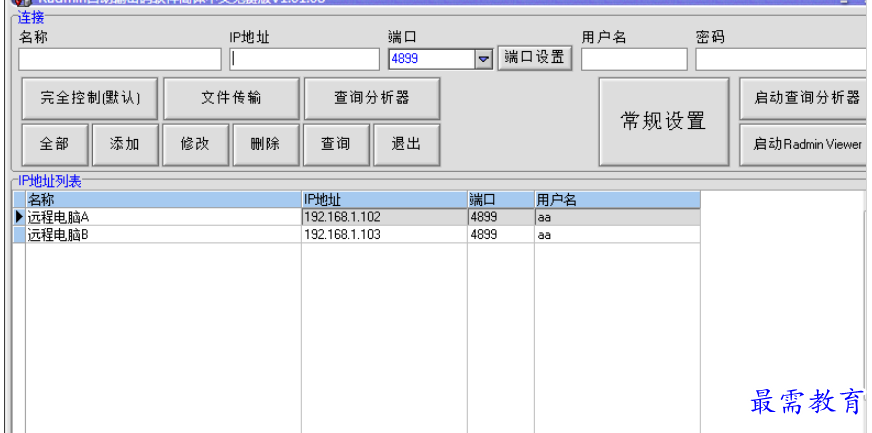Image resolution: width=872 pixels, height=433 pixels.
Task: Click IP cell 192.168.1.103
Action: click(x=385, y=235)
